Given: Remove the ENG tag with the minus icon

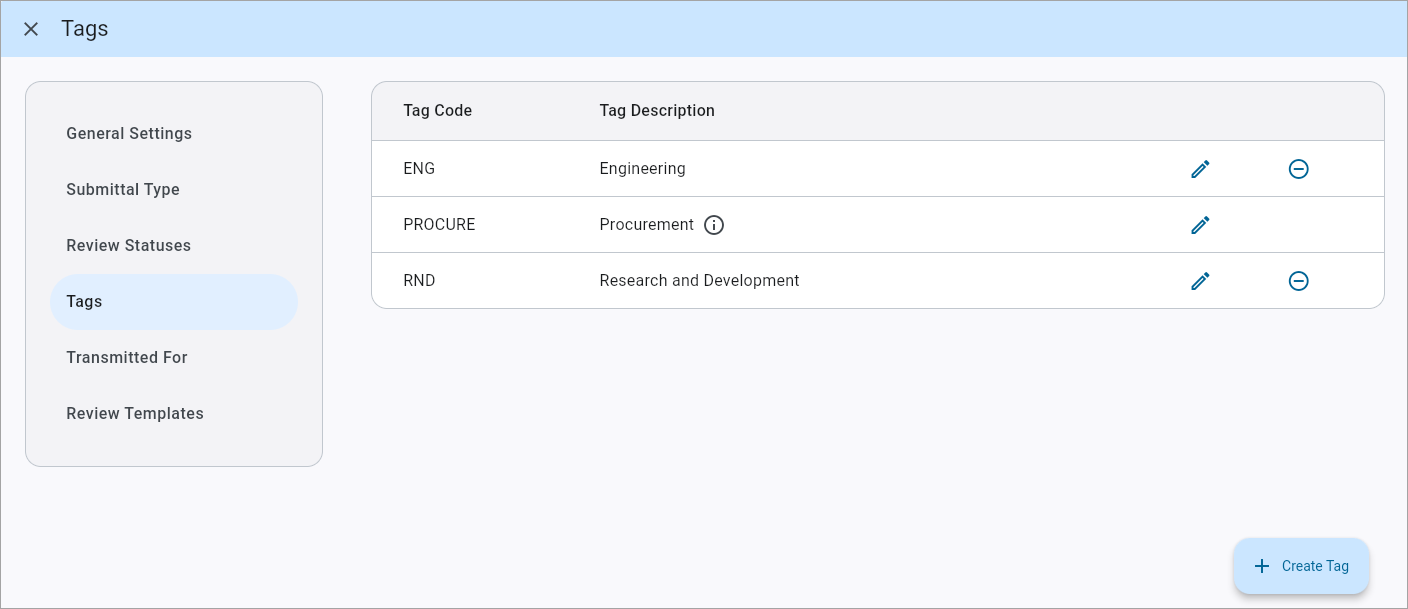Looking at the screenshot, I should point(1299,168).
